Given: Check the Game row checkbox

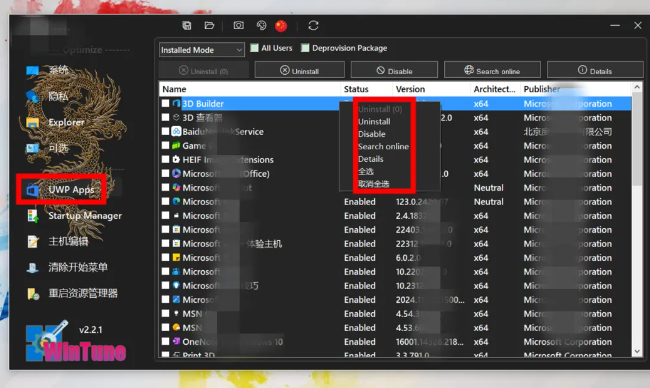Looking at the screenshot, I should [165, 146].
